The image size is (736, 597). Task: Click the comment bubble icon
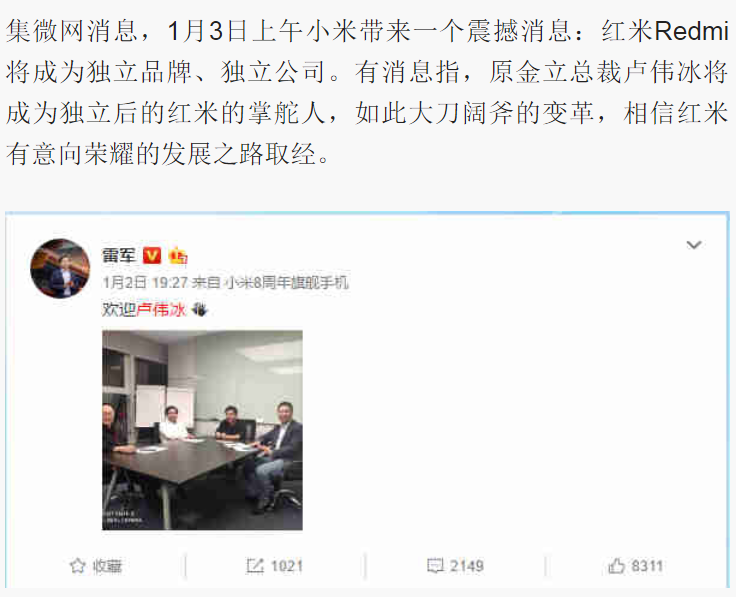435,566
